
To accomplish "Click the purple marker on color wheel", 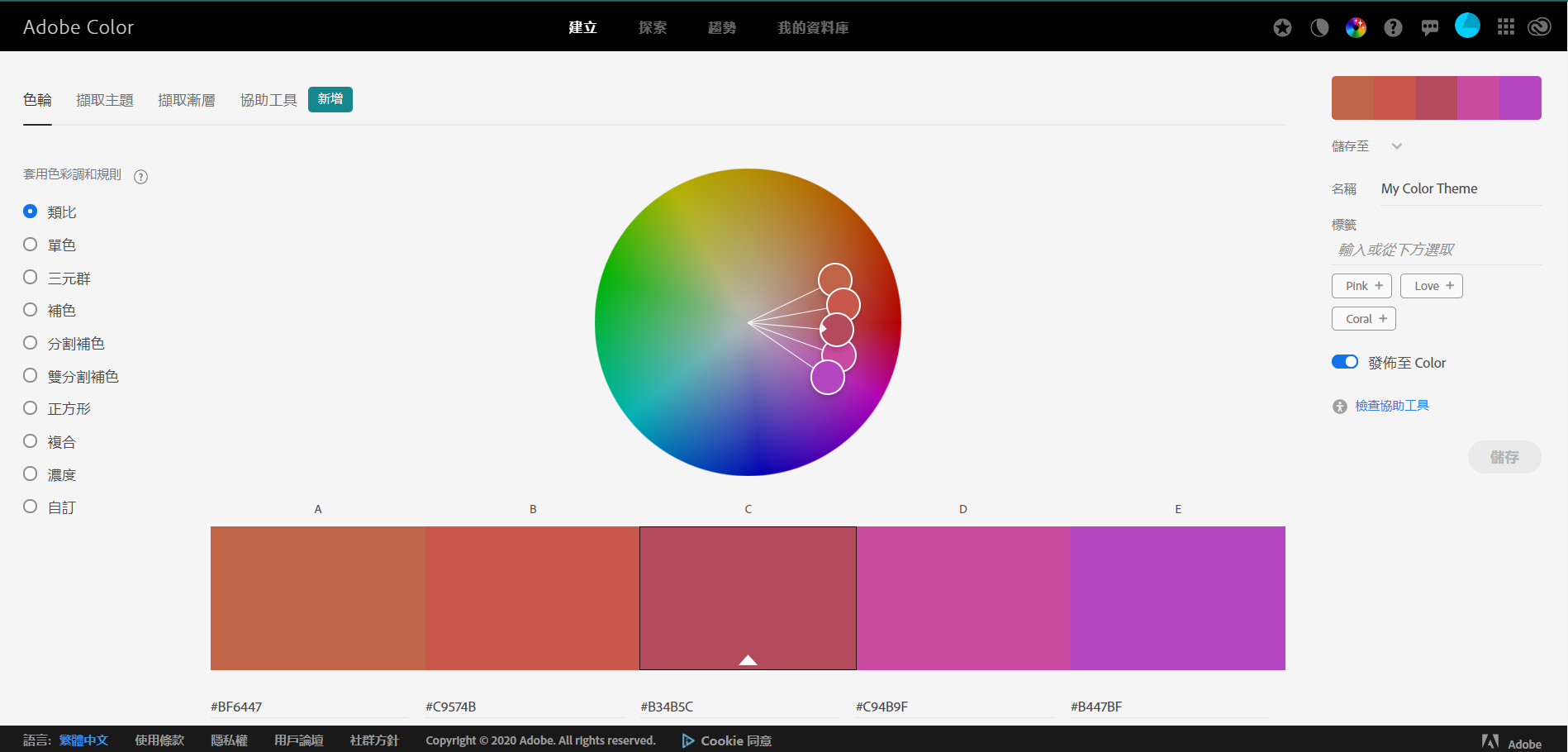I will point(828,378).
